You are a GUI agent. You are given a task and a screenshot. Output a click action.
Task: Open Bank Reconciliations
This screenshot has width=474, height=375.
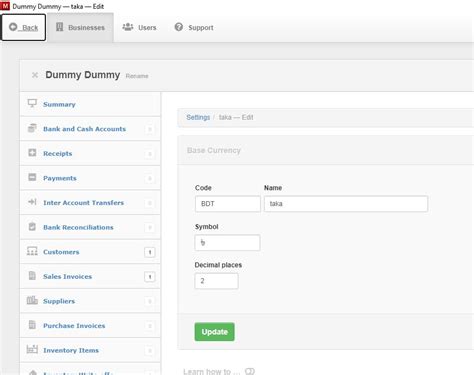[x=90, y=227]
